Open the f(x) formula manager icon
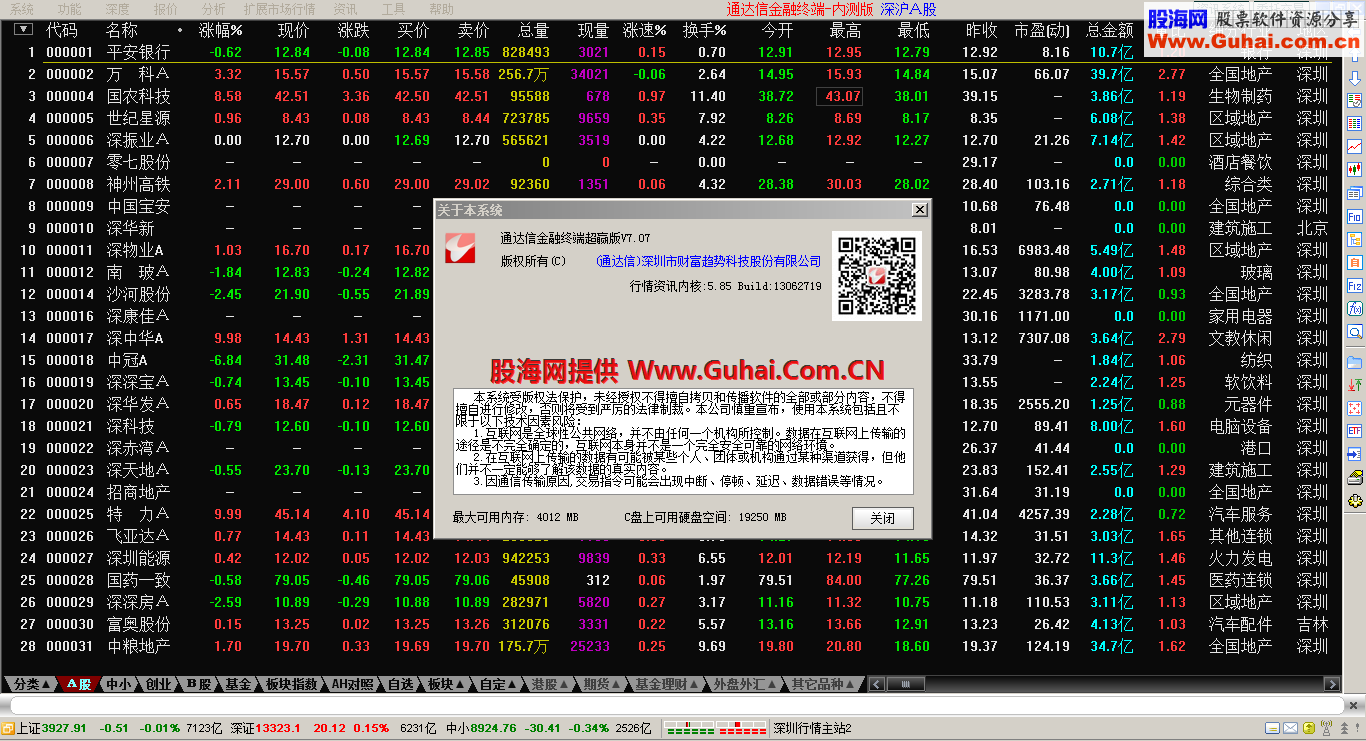This screenshot has width=1366, height=741. 1355,308
